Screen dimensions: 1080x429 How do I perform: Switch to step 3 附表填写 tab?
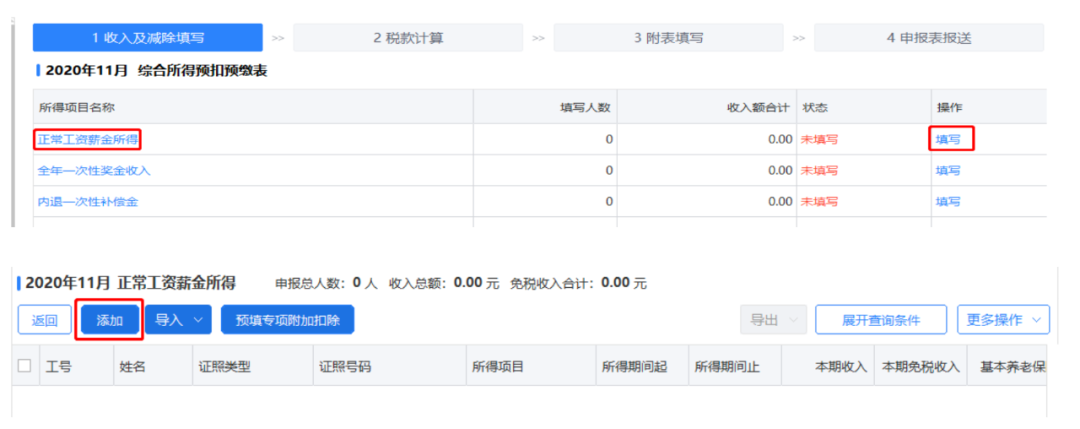click(668, 38)
